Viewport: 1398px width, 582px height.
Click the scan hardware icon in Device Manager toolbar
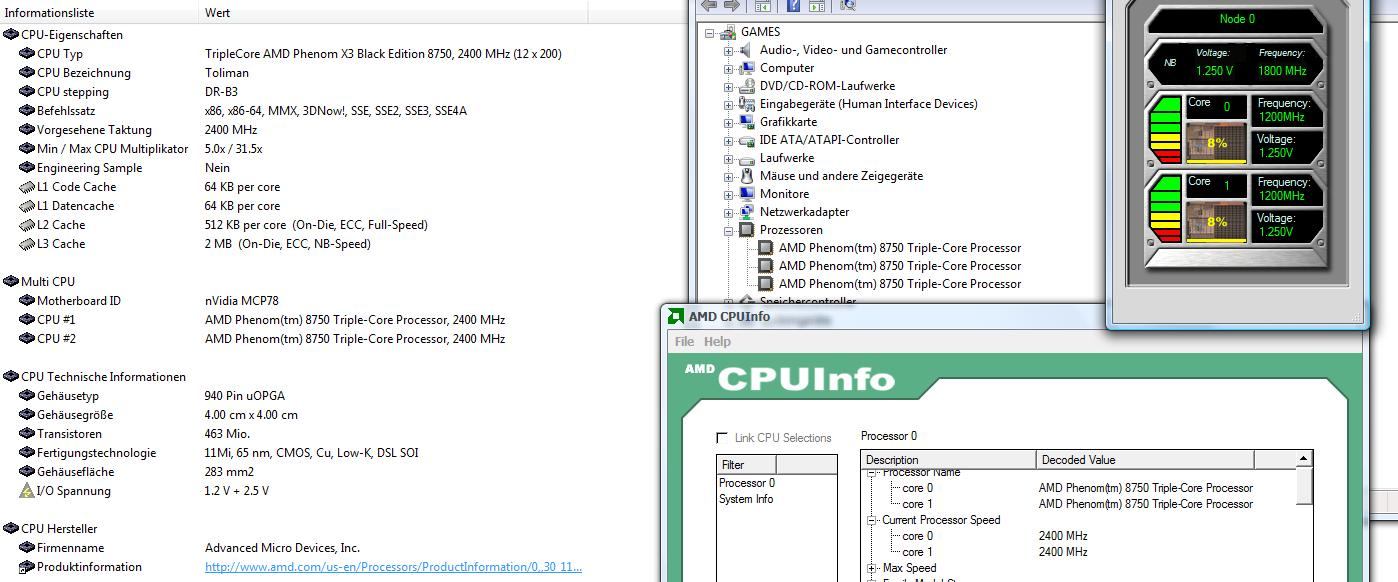pyautogui.click(x=848, y=5)
